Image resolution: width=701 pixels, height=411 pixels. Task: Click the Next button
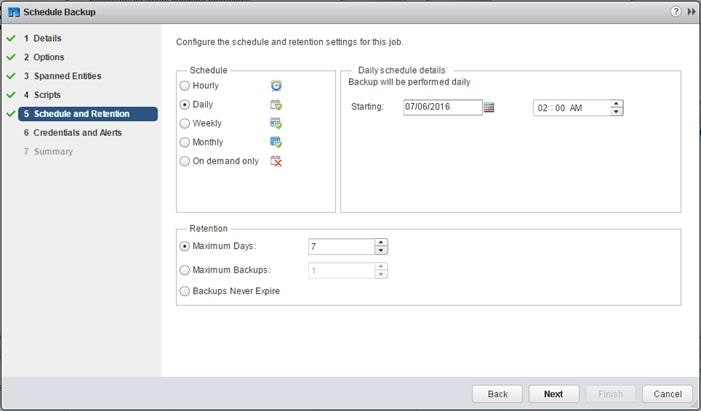[x=553, y=394]
